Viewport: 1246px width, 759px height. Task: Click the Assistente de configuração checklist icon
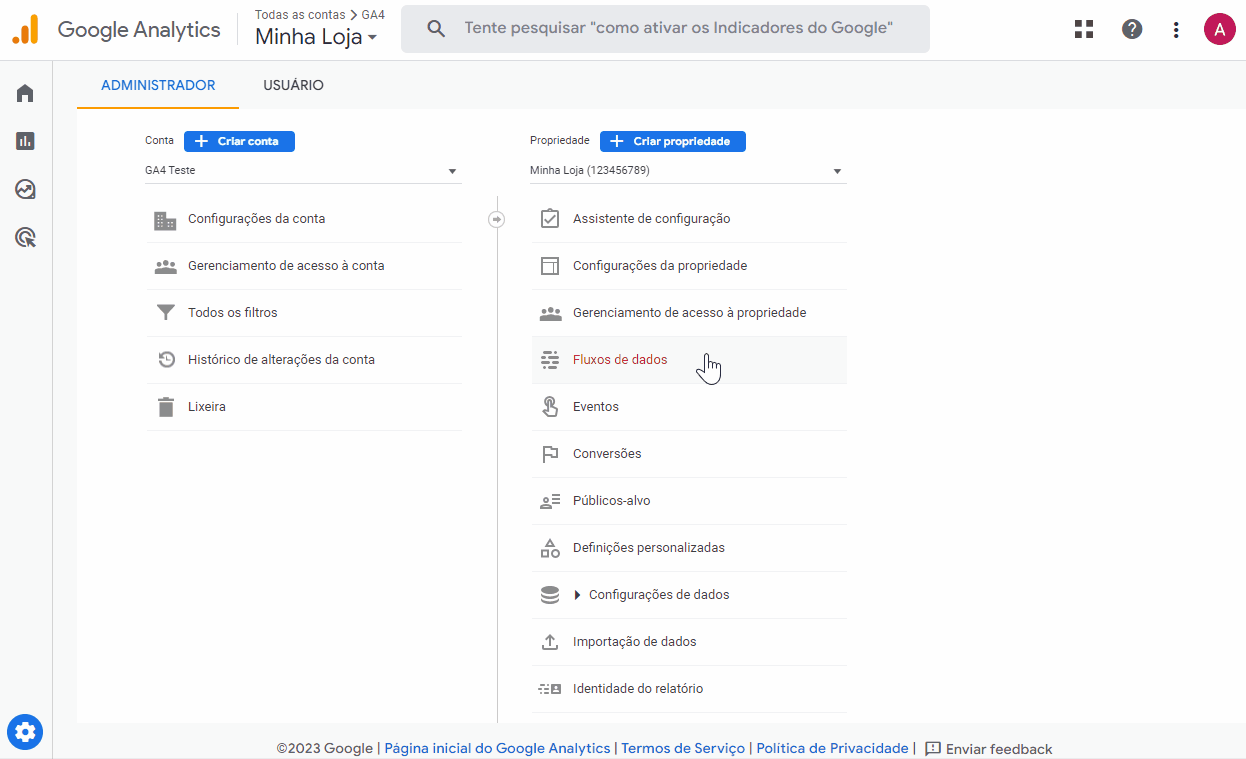tap(550, 219)
